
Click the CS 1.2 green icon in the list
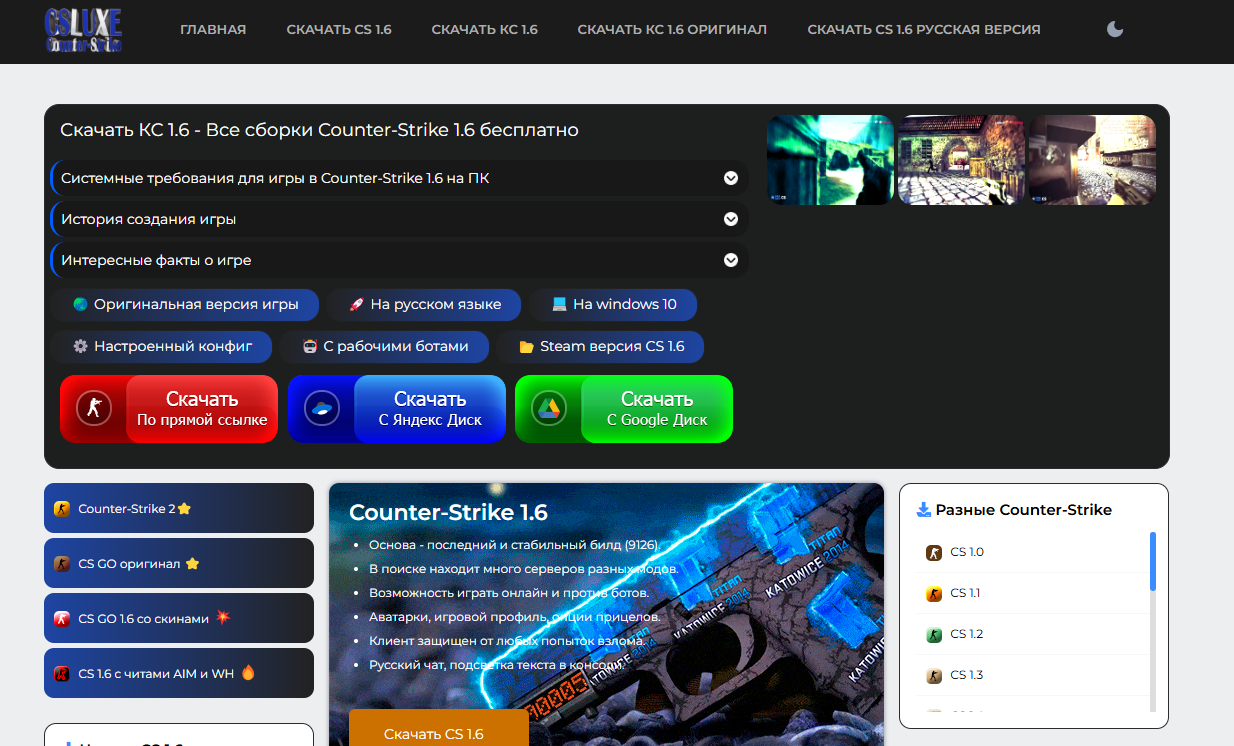click(x=934, y=634)
